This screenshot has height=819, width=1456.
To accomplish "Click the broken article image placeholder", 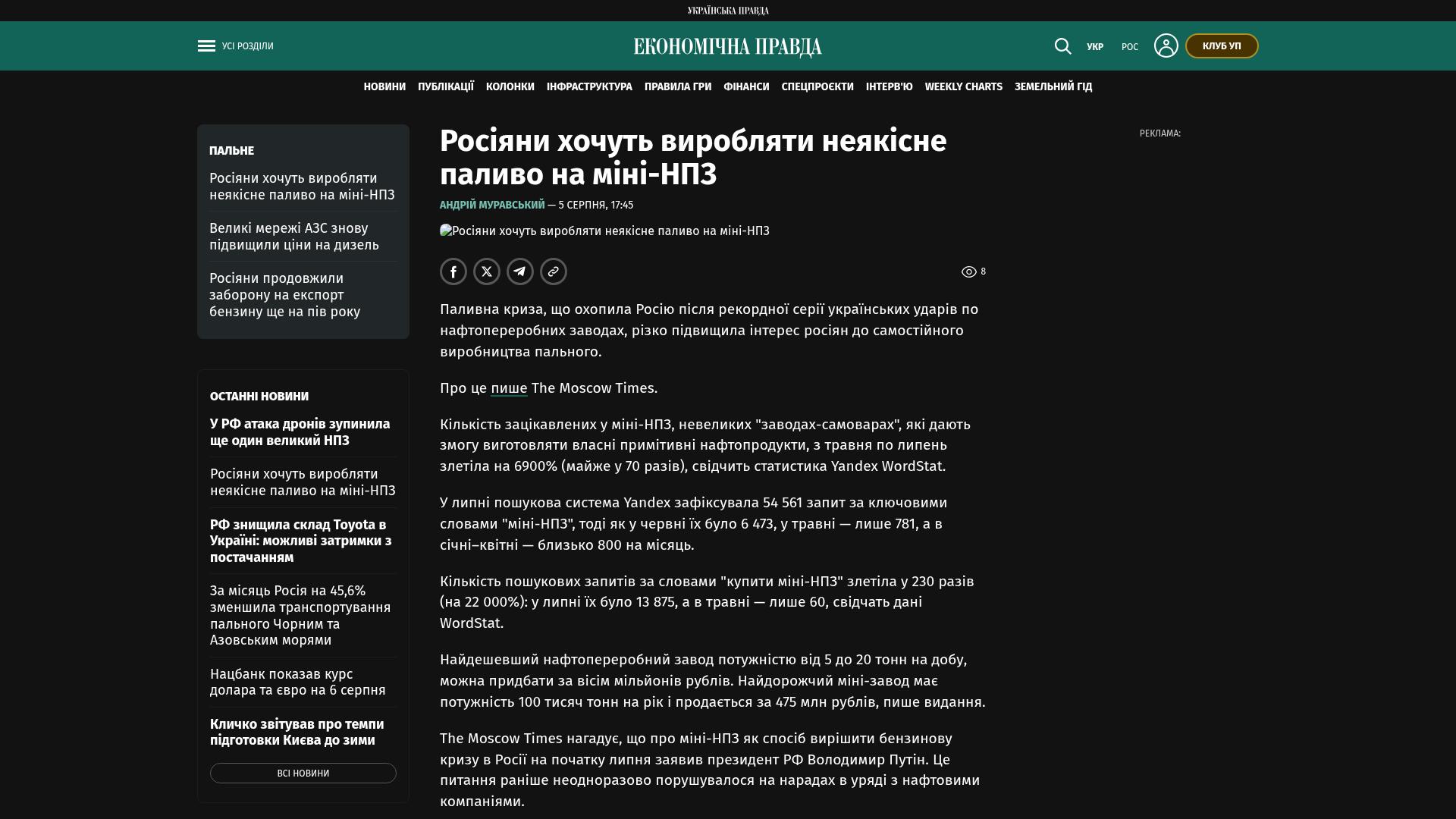I will point(604,231).
